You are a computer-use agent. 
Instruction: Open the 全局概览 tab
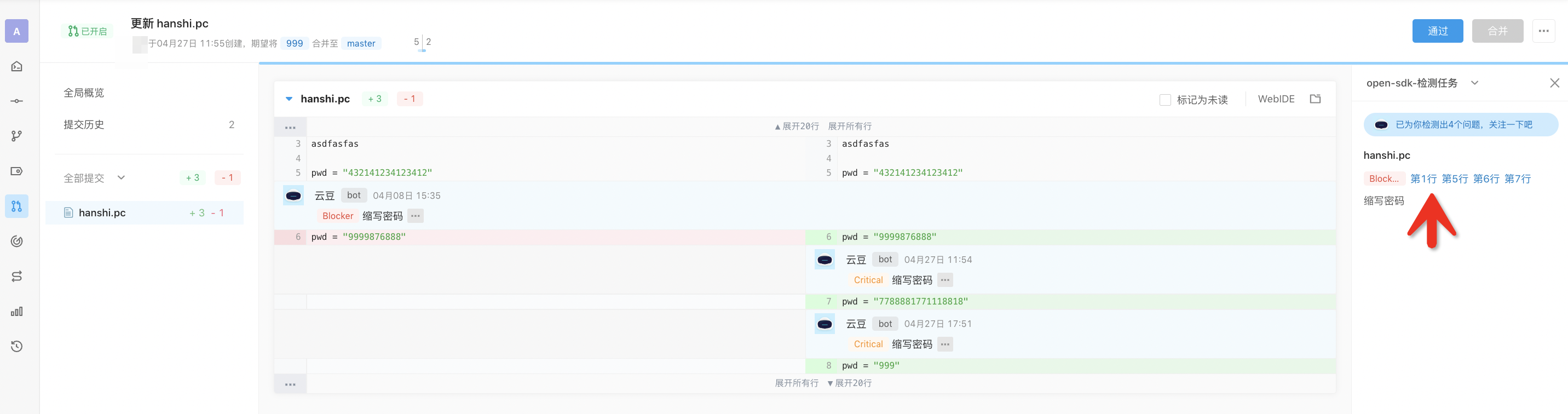[x=84, y=93]
